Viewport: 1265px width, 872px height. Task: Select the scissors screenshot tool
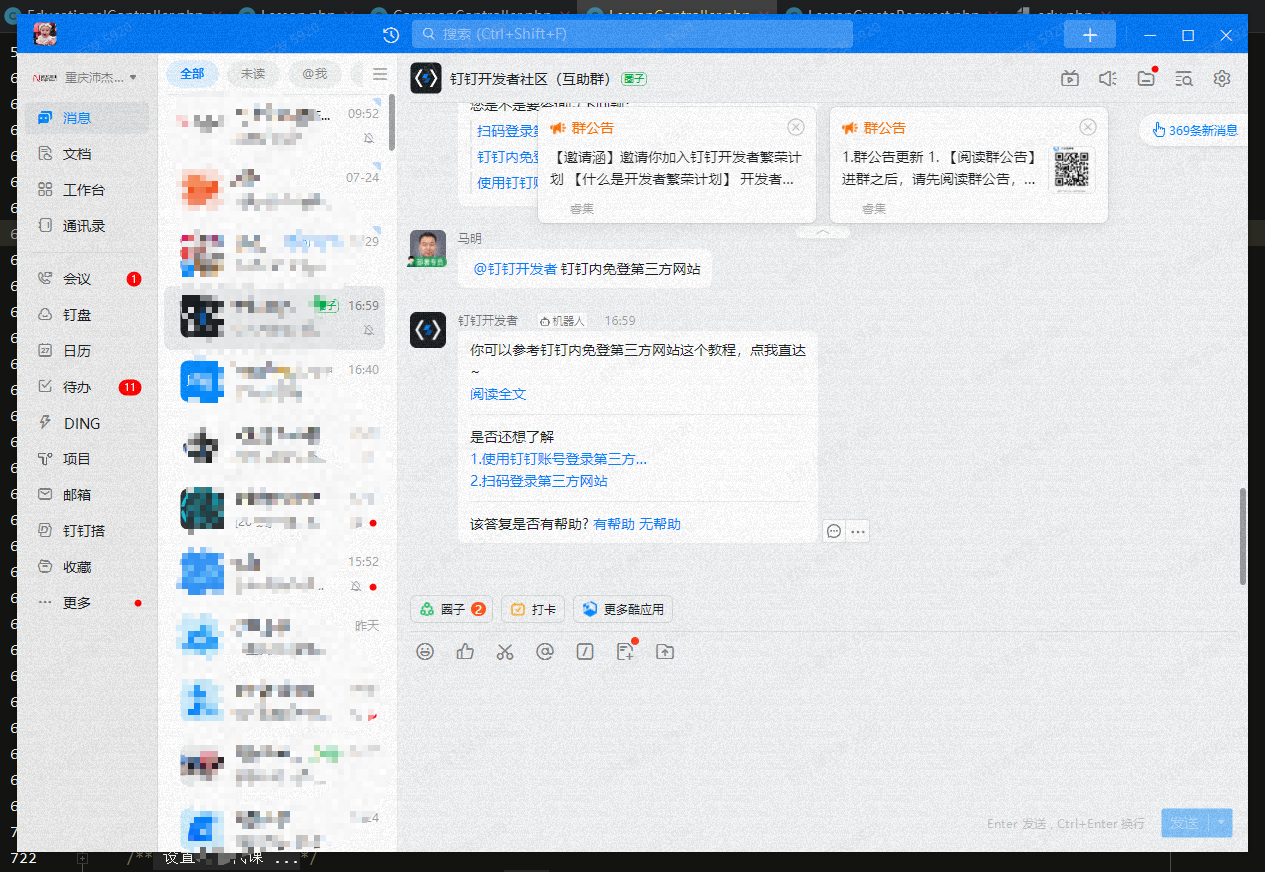(505, 652)
